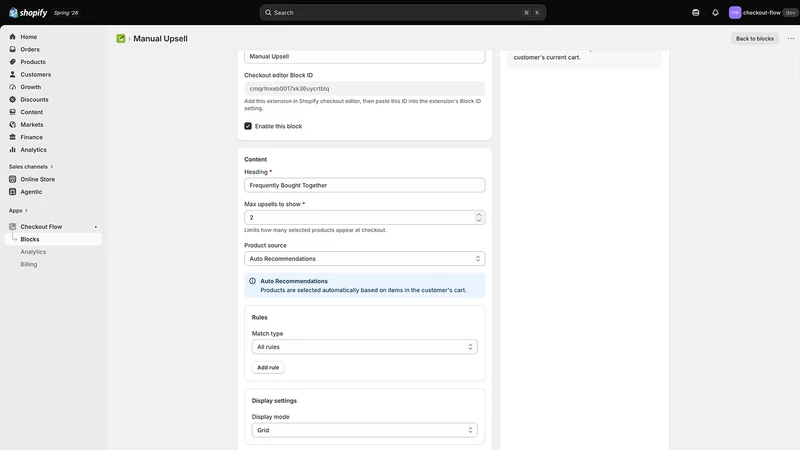
Task: Open the Agentic icon in sidebar
Action: 13,192
